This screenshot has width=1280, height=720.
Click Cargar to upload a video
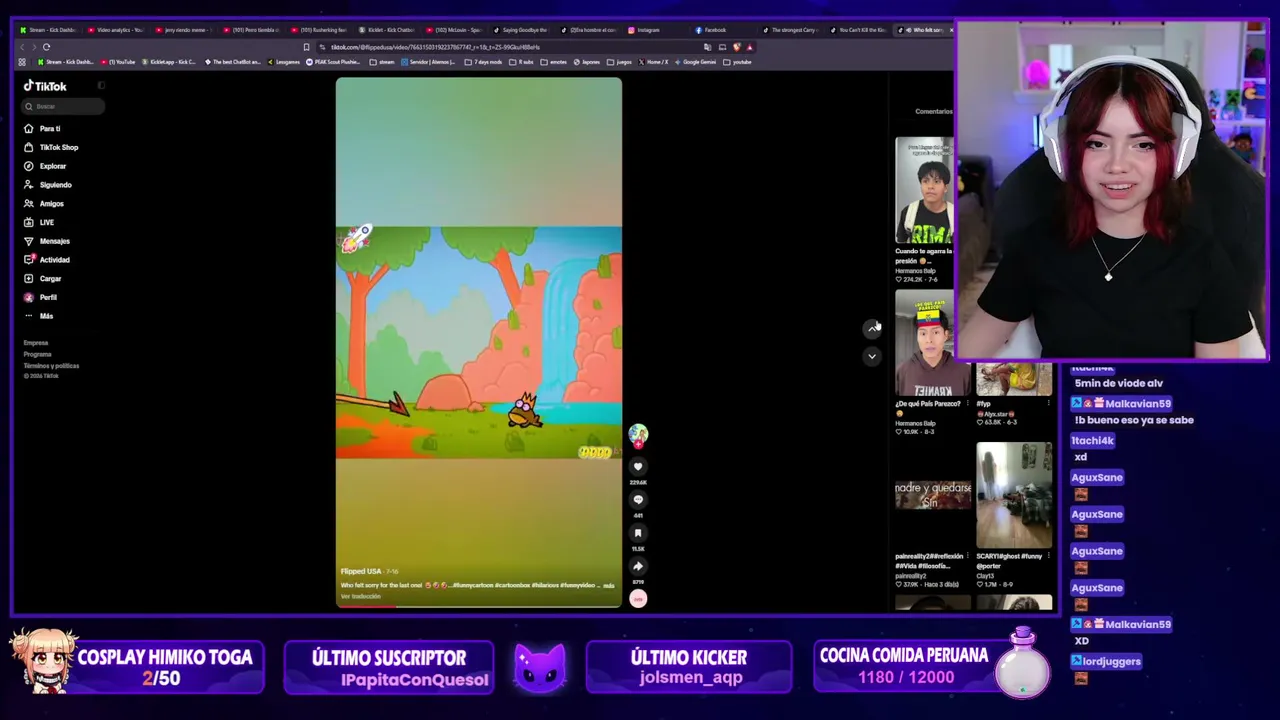(43, 279)
